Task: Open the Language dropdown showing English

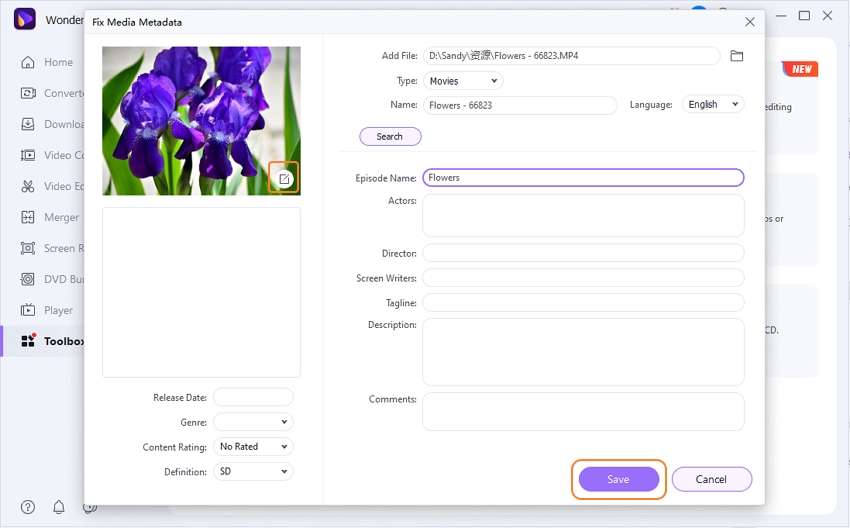Action: [713, 104]
